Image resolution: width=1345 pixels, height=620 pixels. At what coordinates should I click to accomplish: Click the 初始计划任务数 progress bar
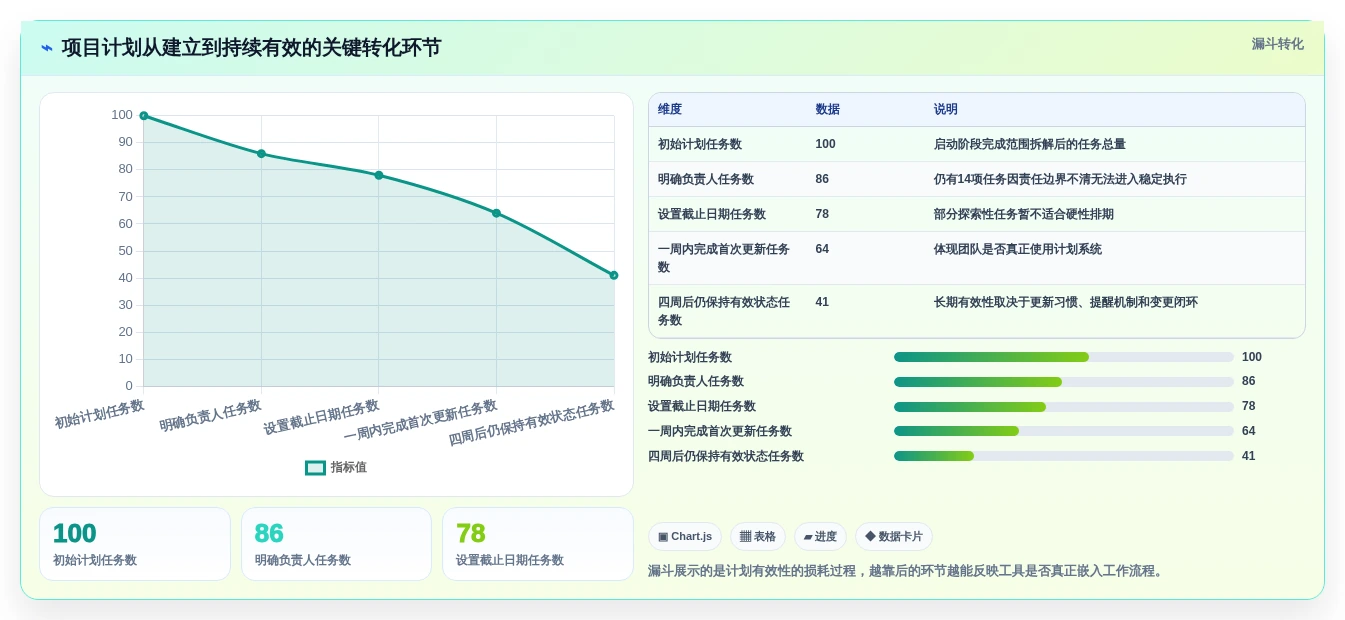[1064, 357]
